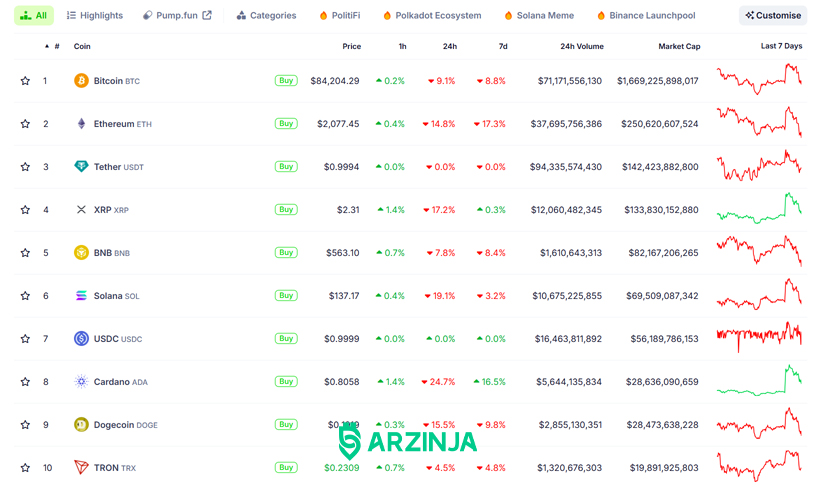Switch to the Highlights tab

[x=95, y=16]
